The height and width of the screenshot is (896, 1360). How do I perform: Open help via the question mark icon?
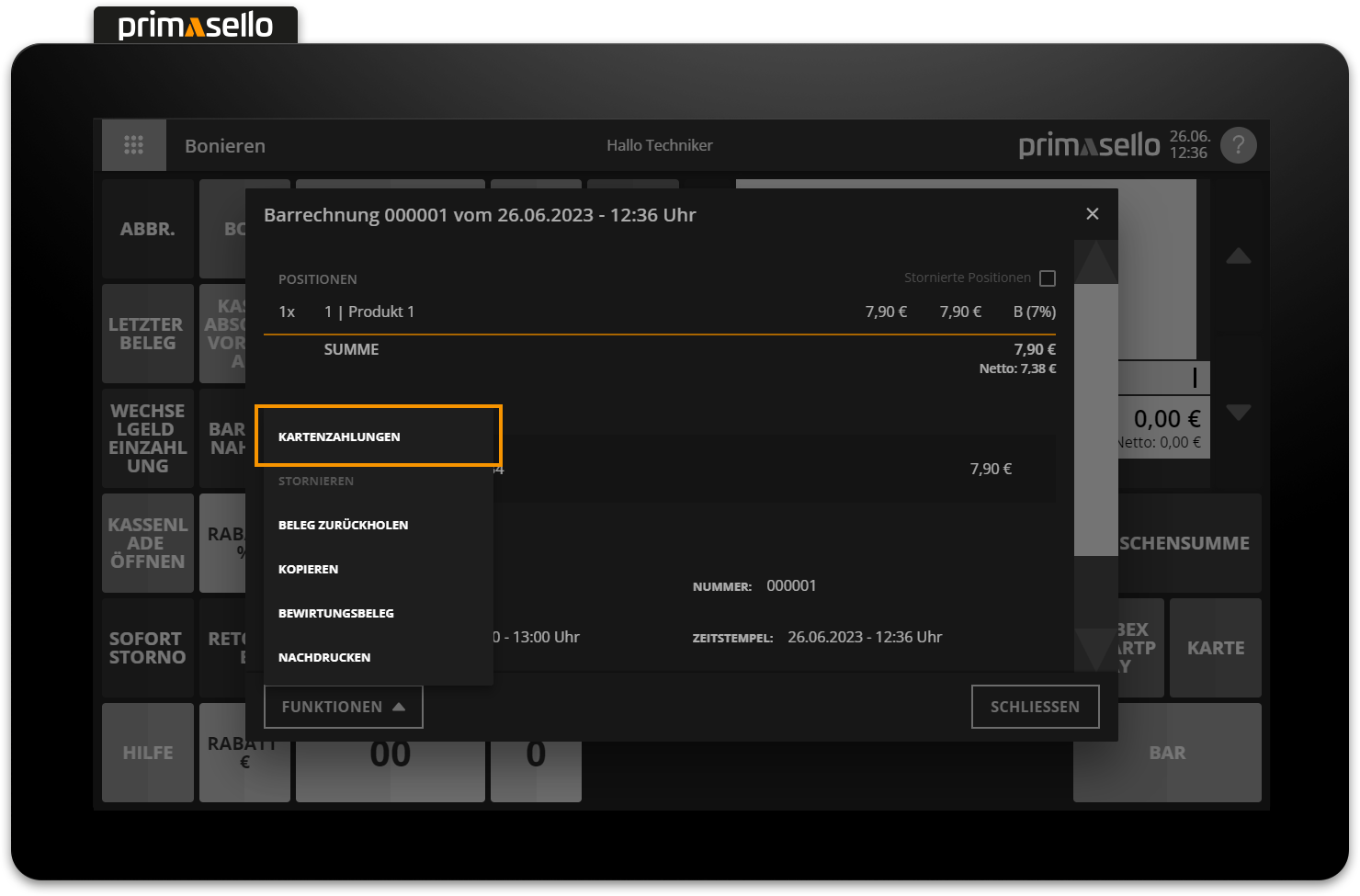(1238, 144)
